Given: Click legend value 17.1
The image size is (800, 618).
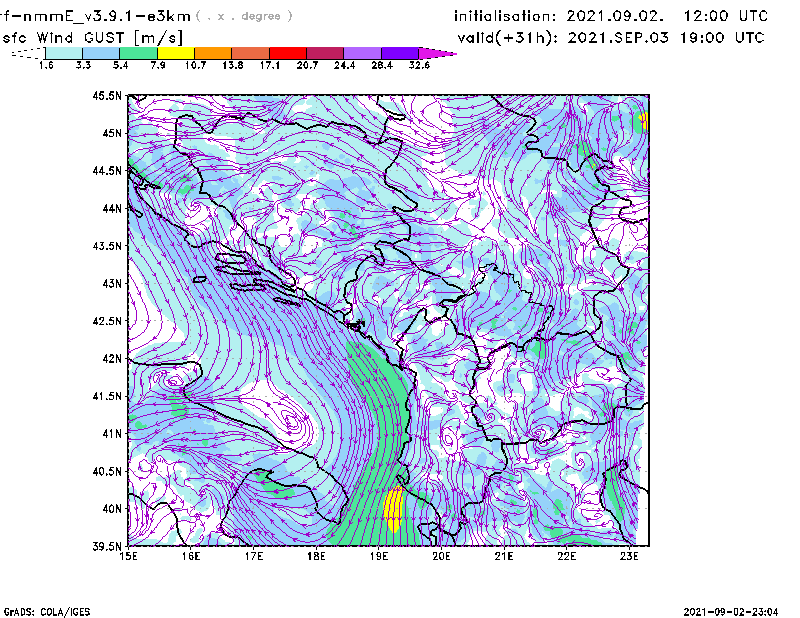Looking at the screenshot, I should click(x=269, y=65).
